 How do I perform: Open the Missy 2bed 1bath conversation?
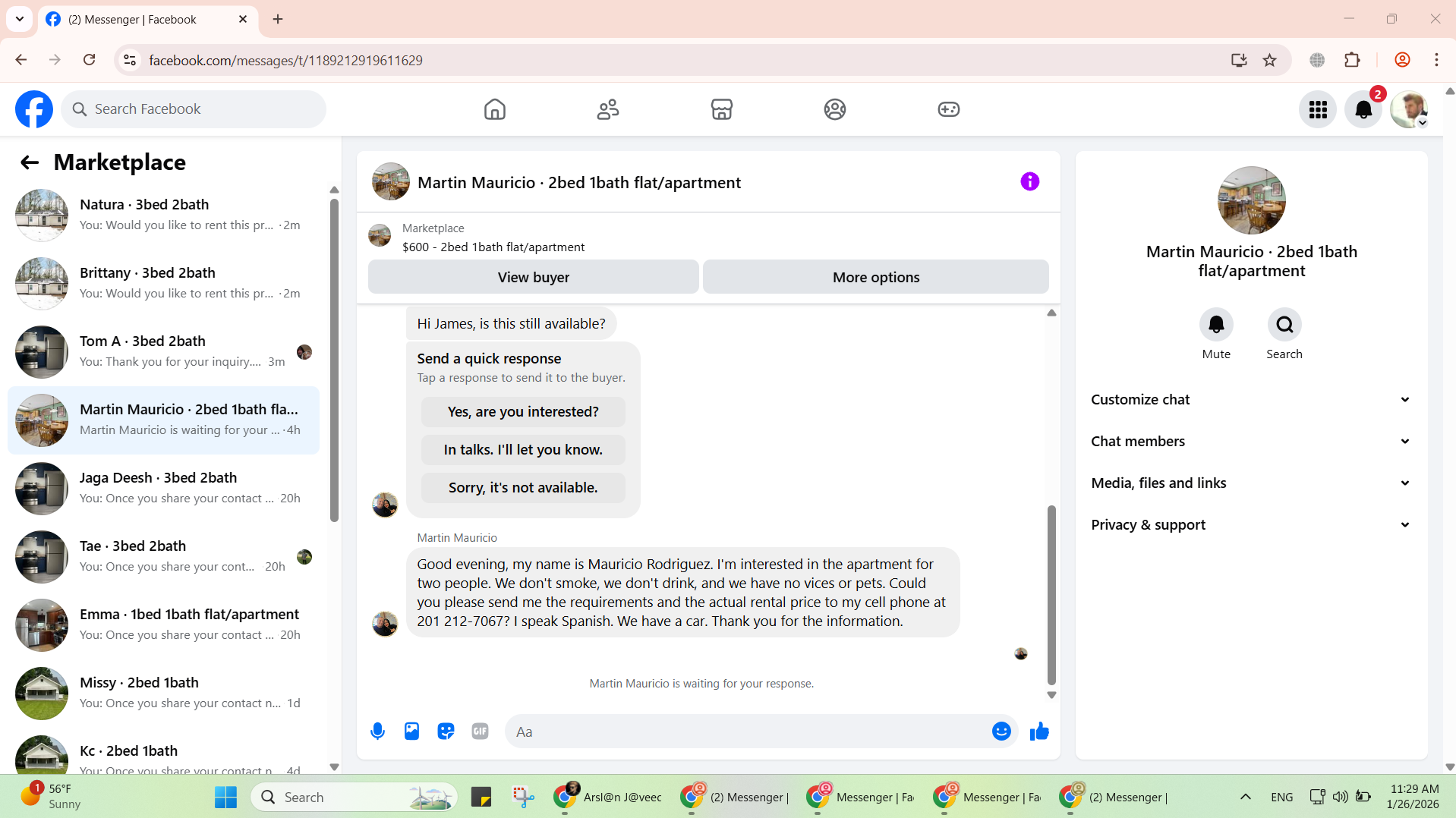pos(163,694)
